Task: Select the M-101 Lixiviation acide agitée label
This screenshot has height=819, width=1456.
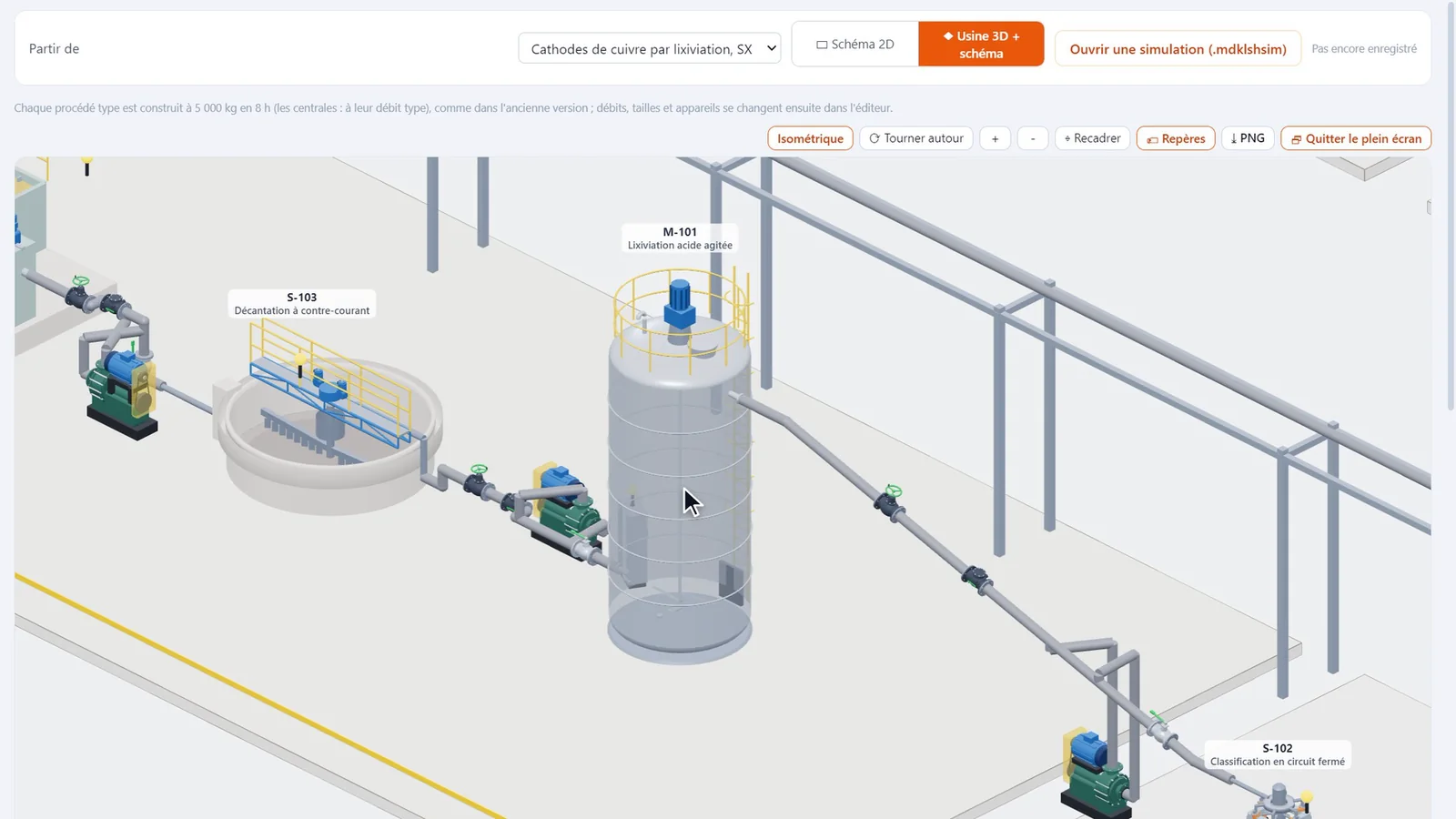Action: (680, 238)
